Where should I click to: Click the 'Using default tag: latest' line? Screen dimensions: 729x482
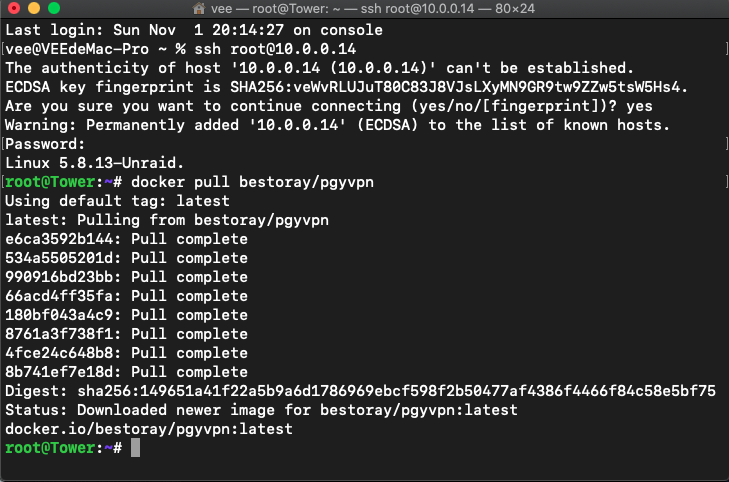tap(117, 201)
